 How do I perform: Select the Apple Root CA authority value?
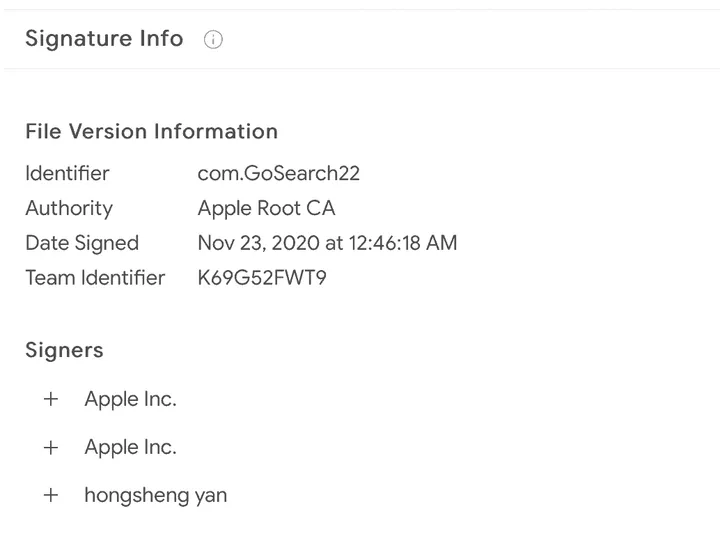266,208
